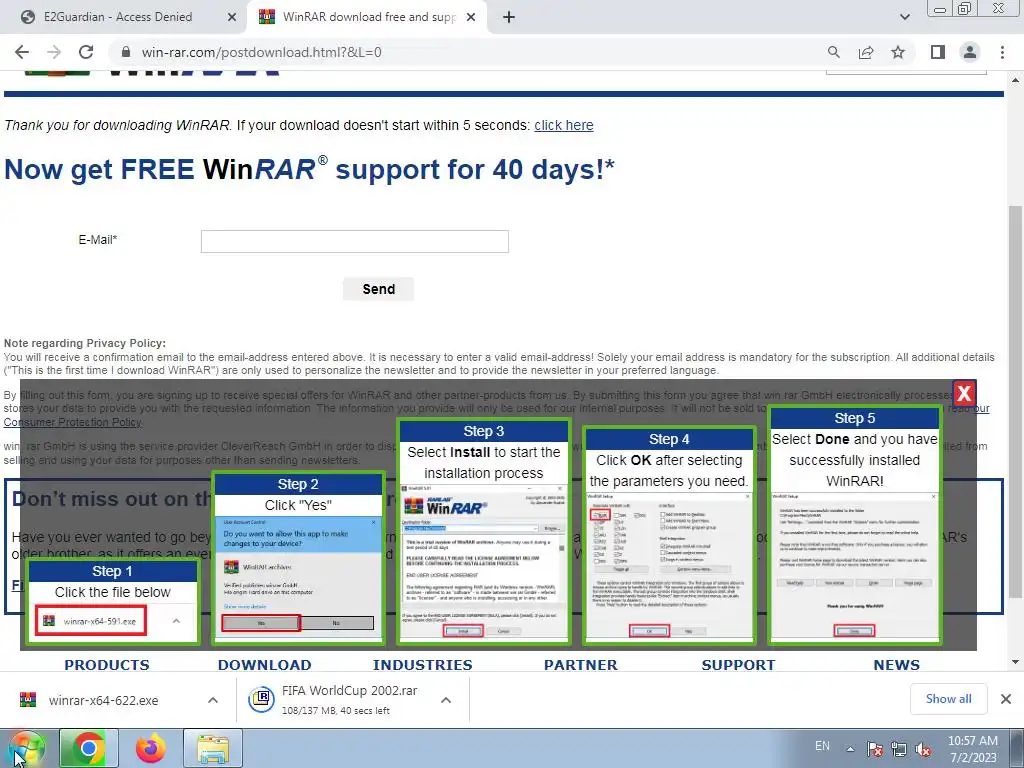The image size is (1024, 768).
Task: Click the Chrome taskbar icon
Action: click(x=89, y=748)
